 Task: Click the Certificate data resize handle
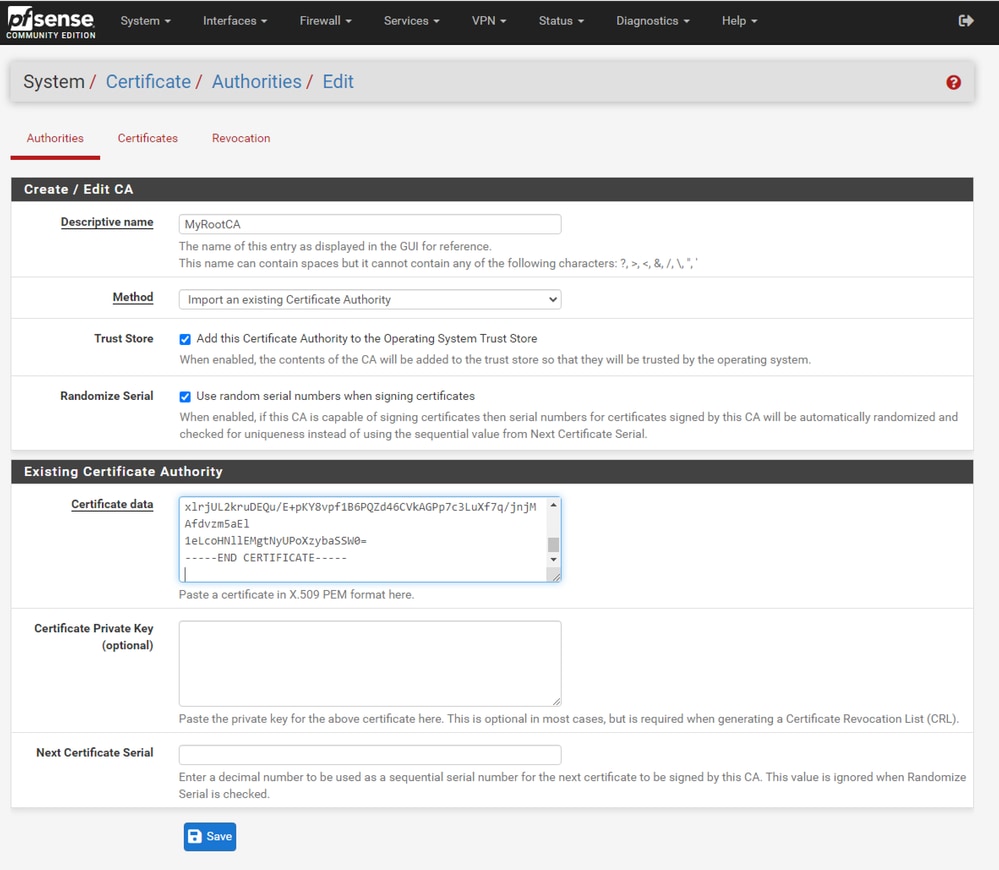[x=556, y=576]
